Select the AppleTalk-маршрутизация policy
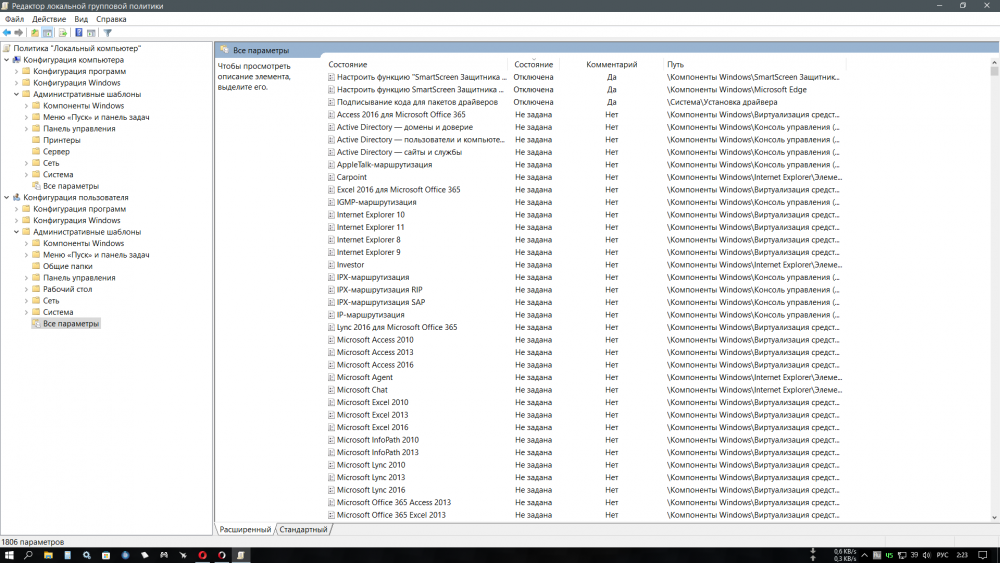 point(384,165)
